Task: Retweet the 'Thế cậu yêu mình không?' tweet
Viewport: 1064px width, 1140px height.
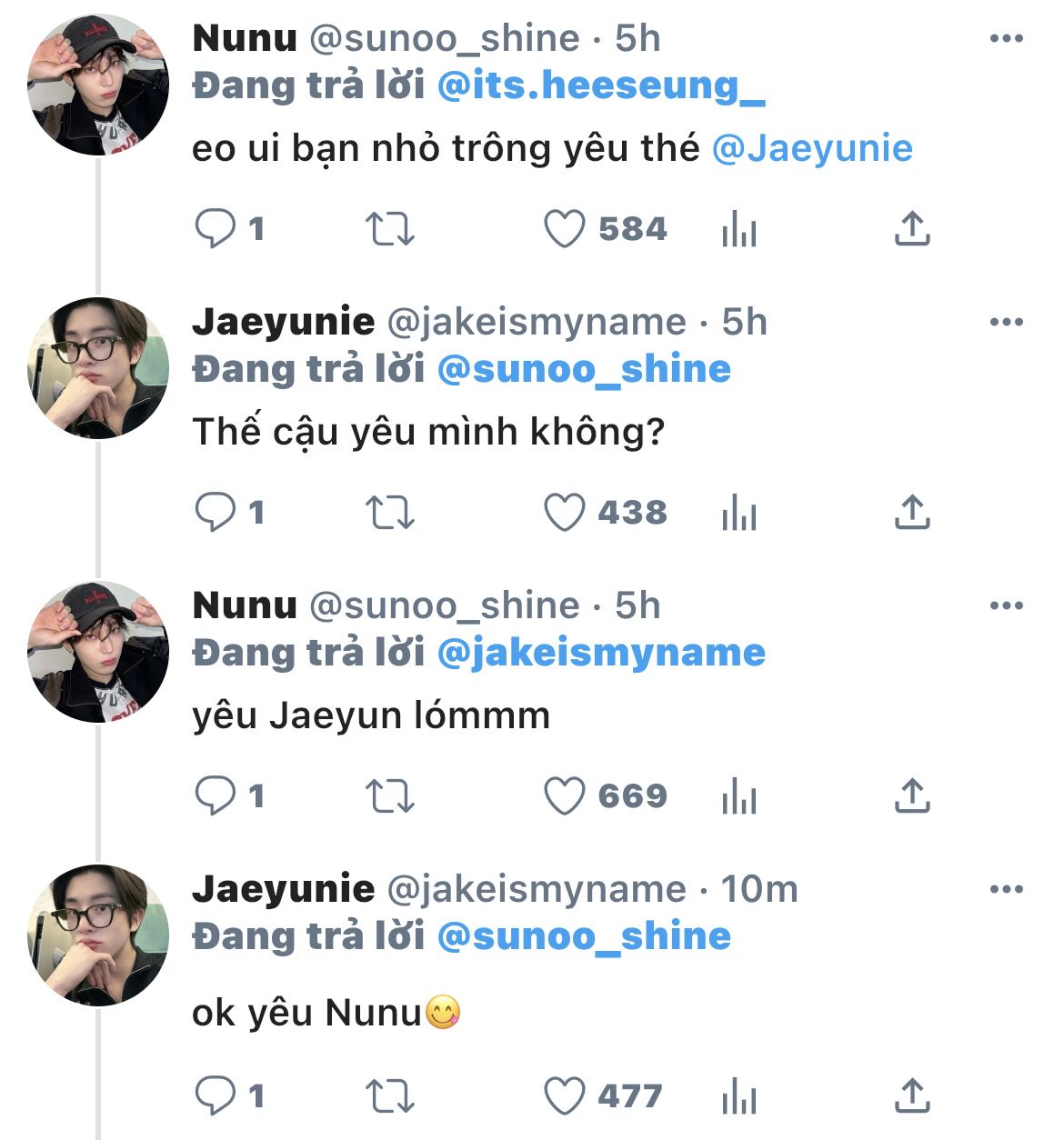Action: coord(389,513)
